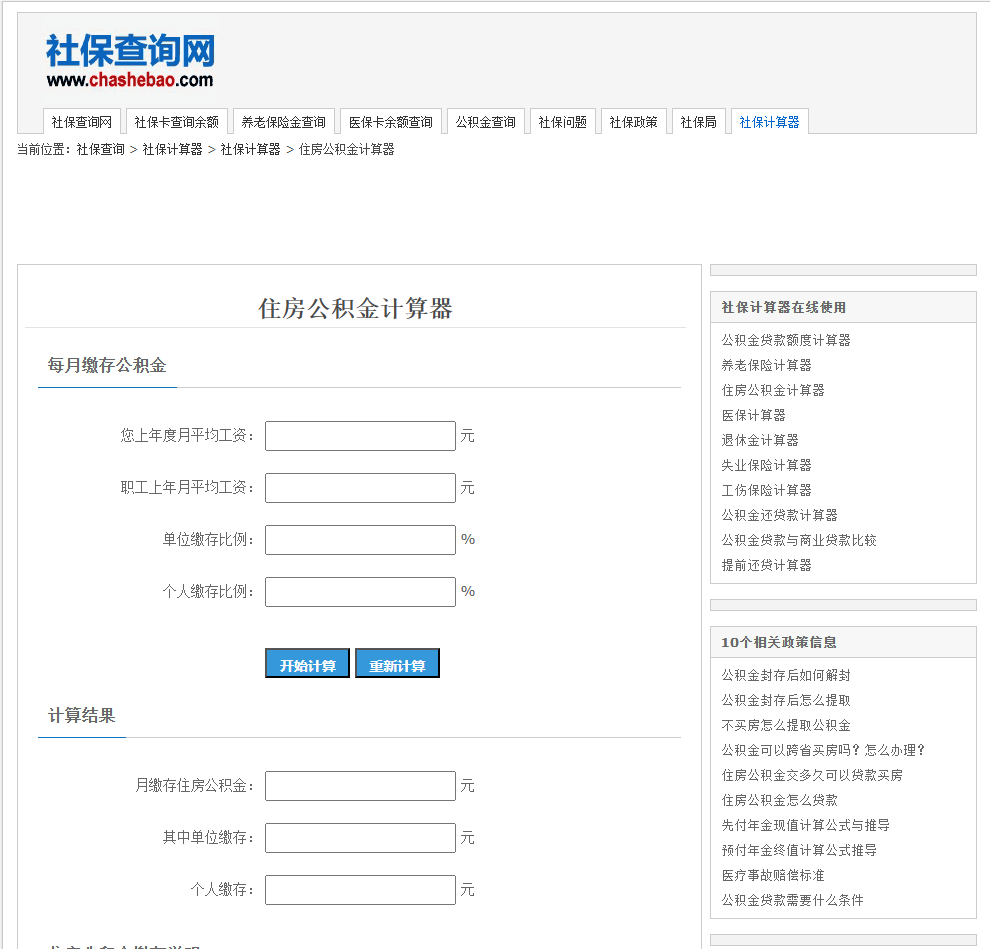Click the 开始计算 button
Screen dimensions: 990x949
point(306,662)
